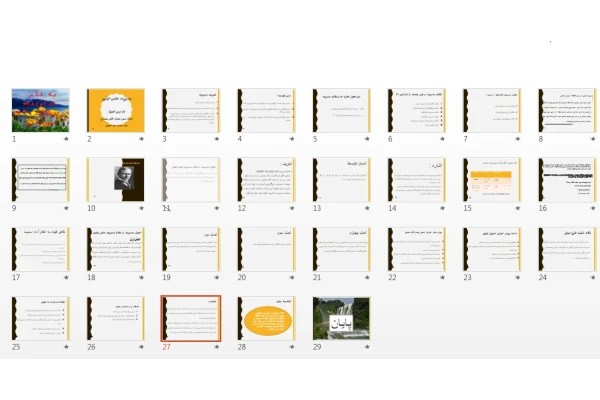Click the transition star under slide 27
The image size is (600, 400).
(217, 347)
